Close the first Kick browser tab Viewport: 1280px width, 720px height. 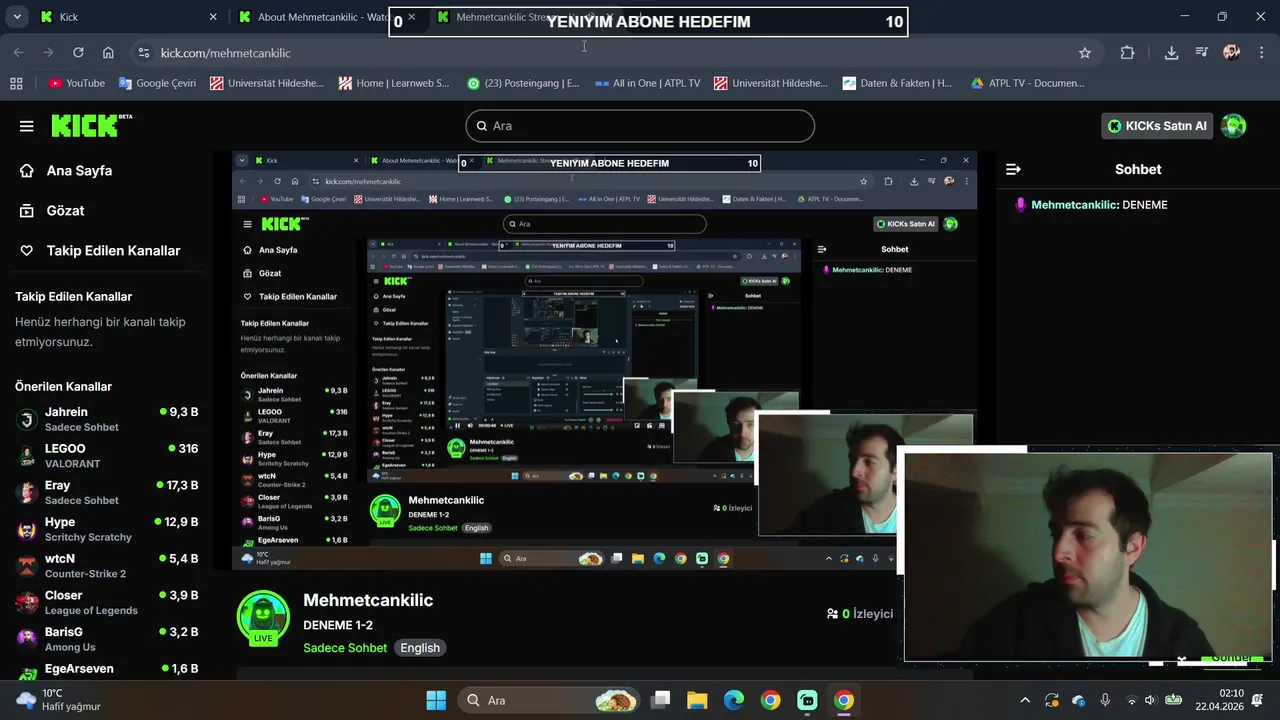click(213, 17)
